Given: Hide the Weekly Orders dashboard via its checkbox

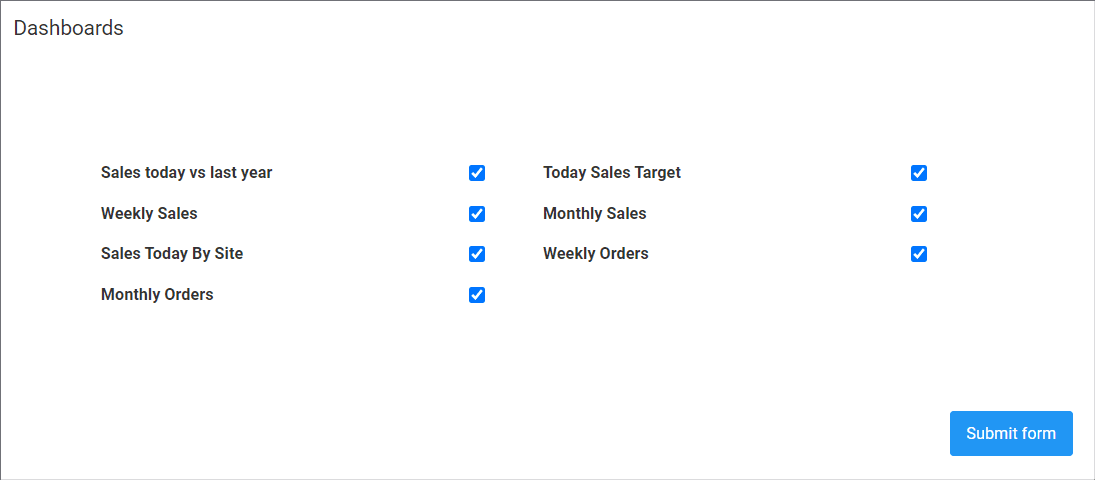Looking at the screenshot, I should coord(919,254).
